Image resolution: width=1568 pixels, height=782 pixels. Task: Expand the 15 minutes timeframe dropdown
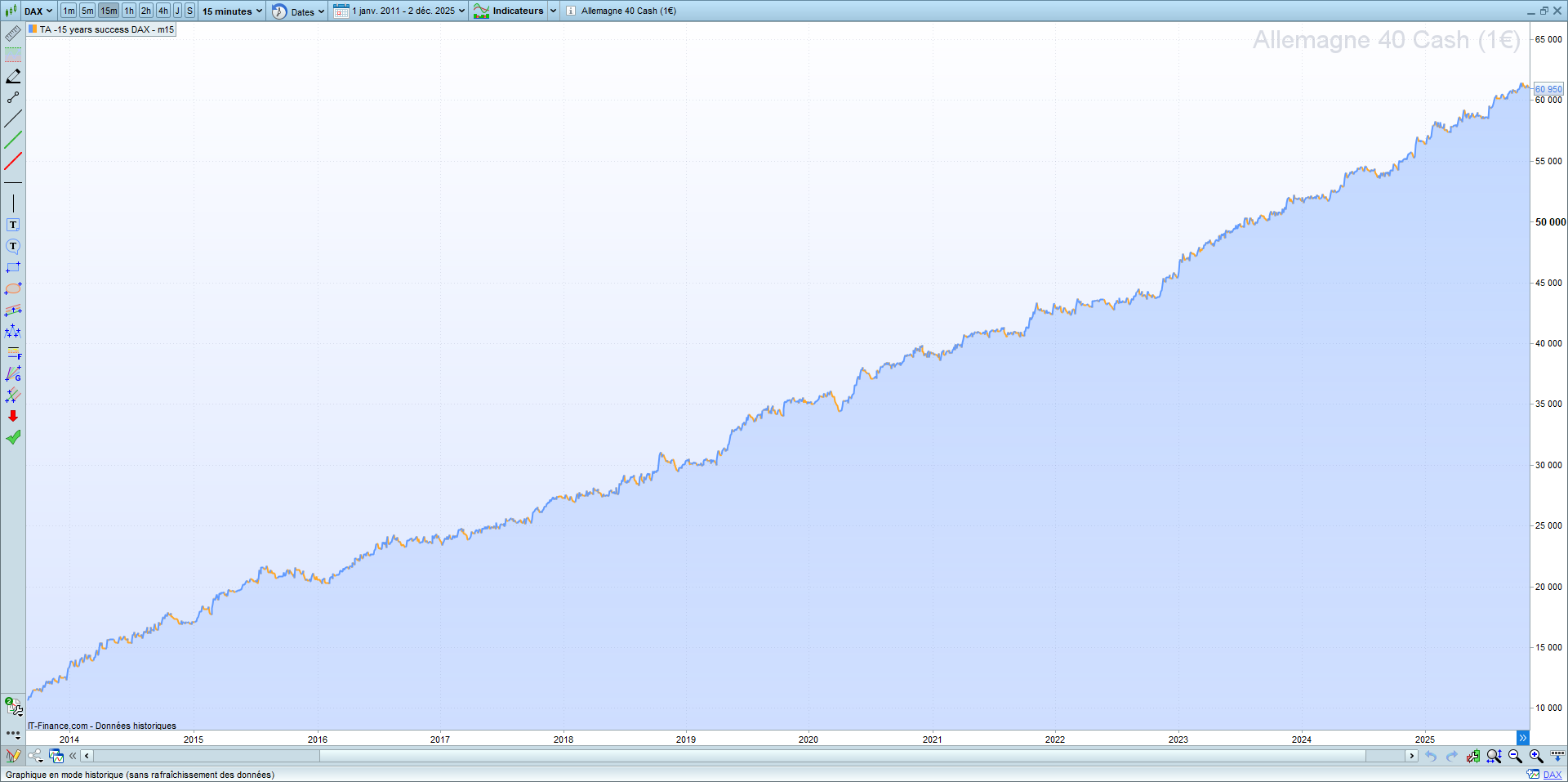(x=232, y=11)
